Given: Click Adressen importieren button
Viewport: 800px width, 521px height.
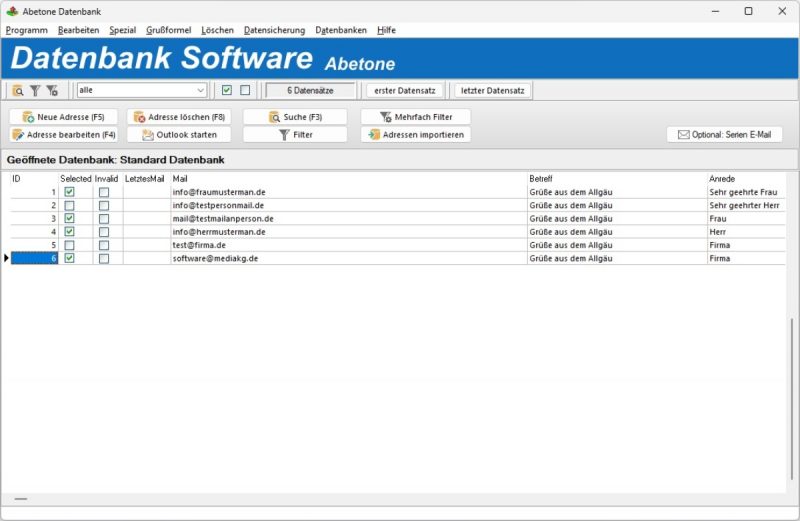Looking at the screenshot, I should coord(416,135).
